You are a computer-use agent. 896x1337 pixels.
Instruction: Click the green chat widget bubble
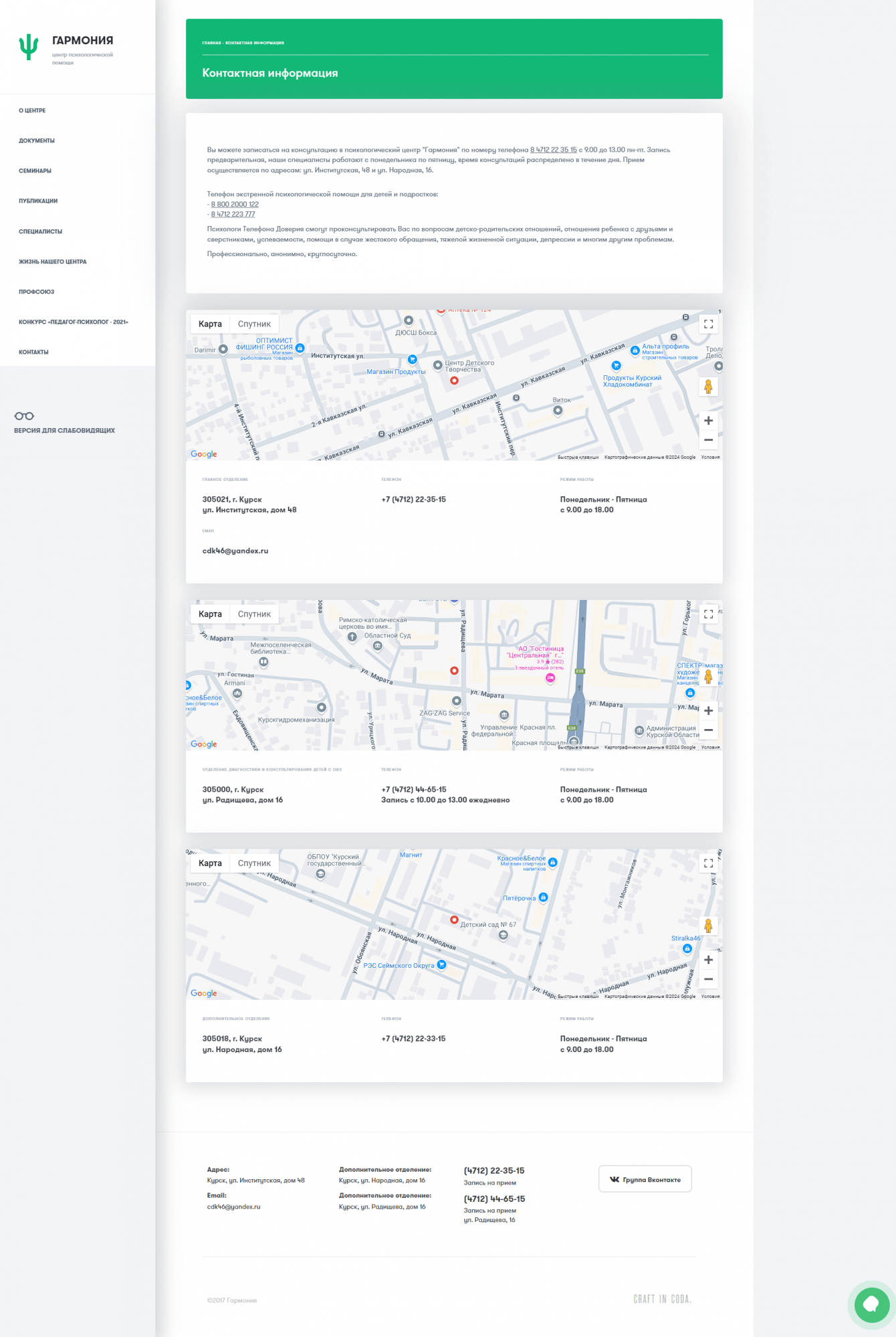point(871,1304)
